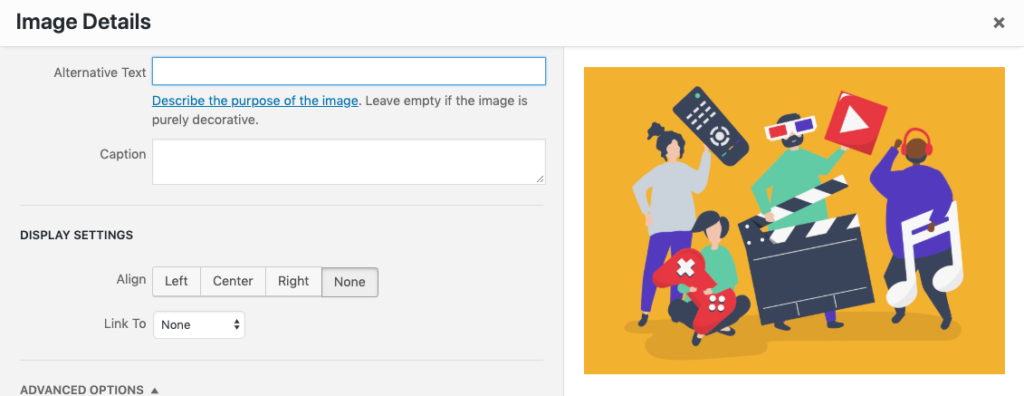Click the Alternative Text field label
1024x396 pixels.
click(x=100, y=73)
